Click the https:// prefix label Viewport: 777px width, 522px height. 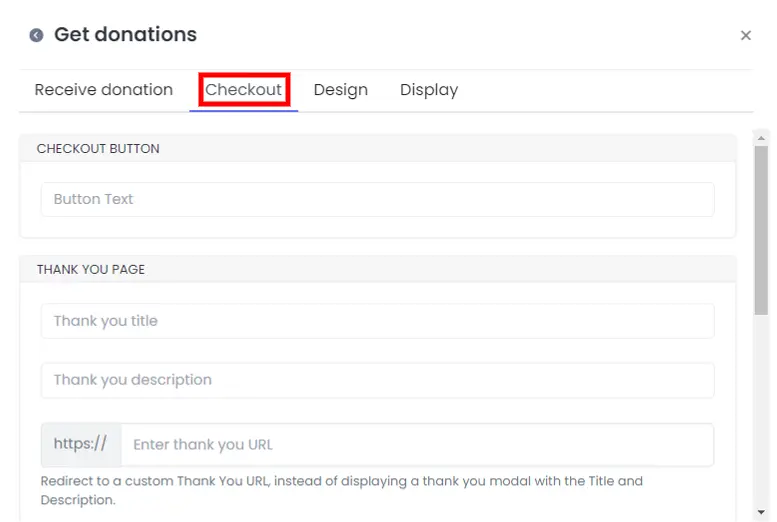click(x=81, y=445)
